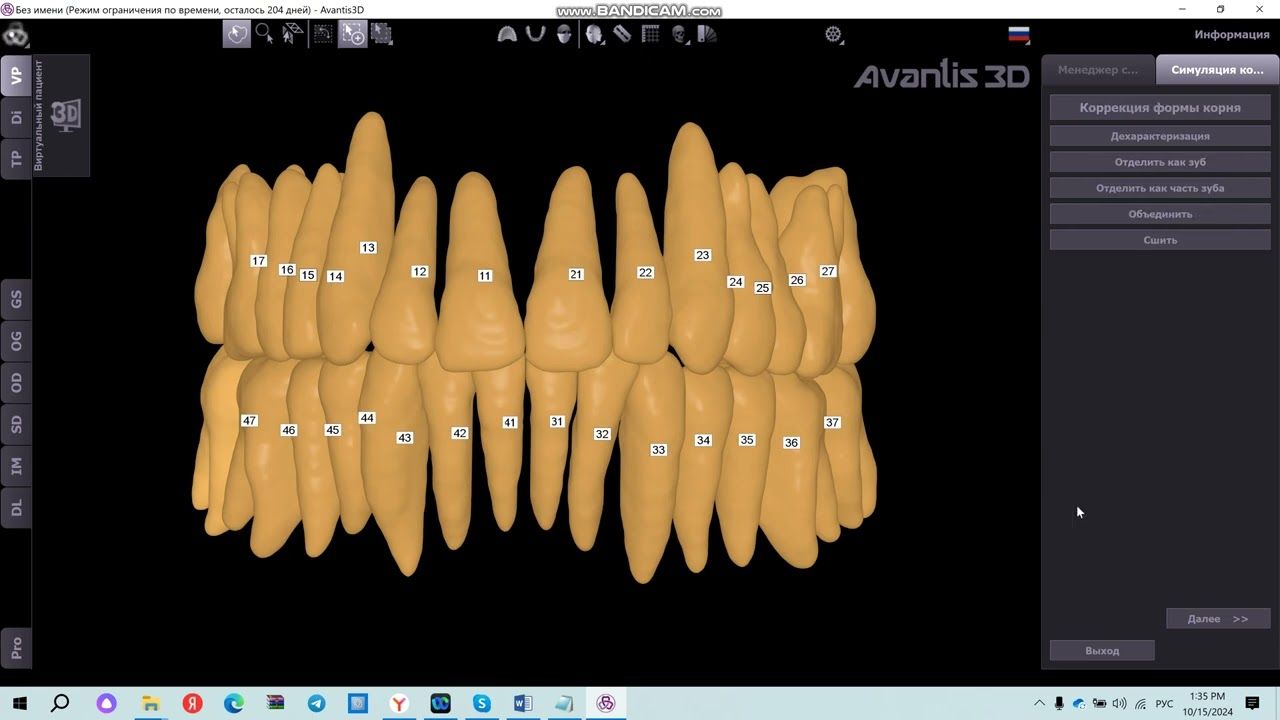Select the upper jaw arch view icon

pyautogui.click(x=507, y=34)
